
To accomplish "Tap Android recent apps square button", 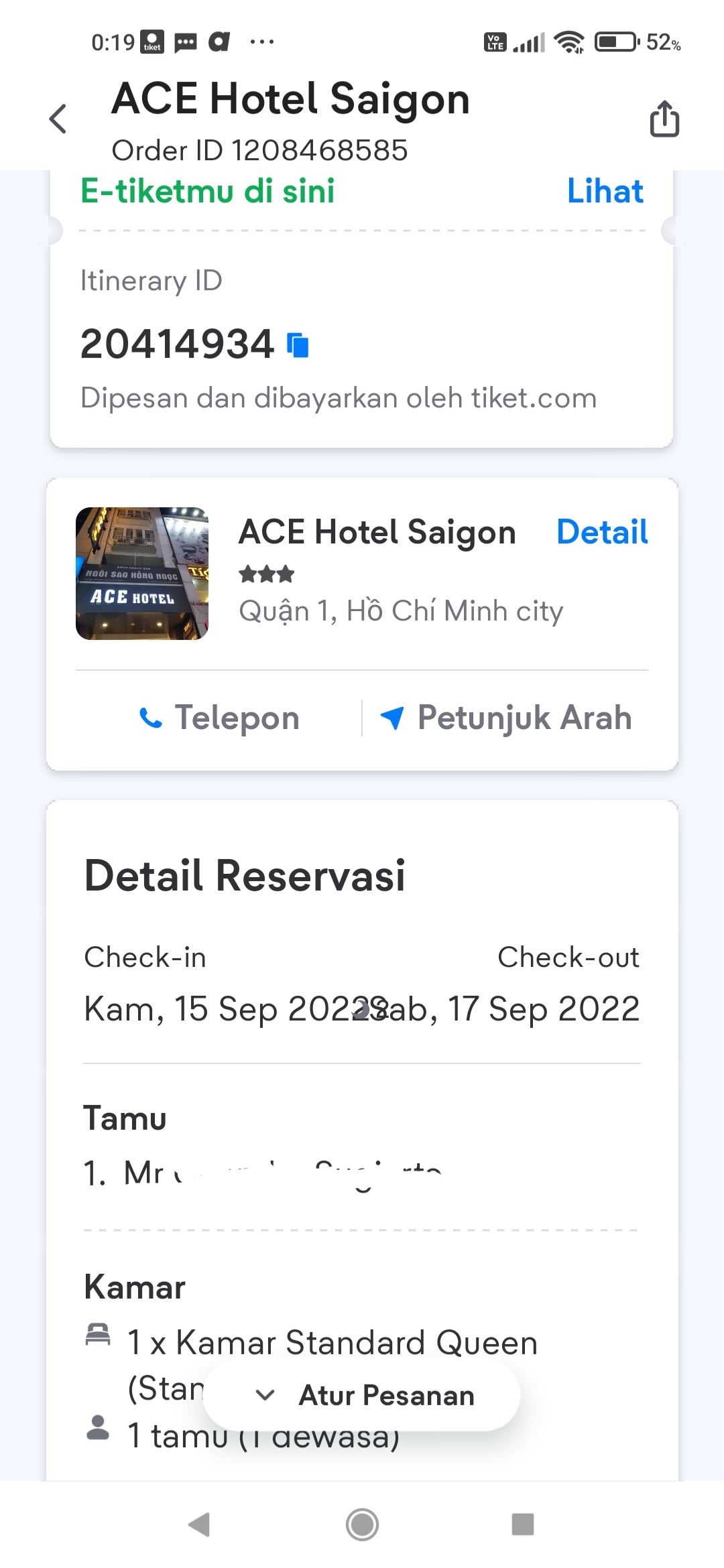I will click(x=523, y=1524).
